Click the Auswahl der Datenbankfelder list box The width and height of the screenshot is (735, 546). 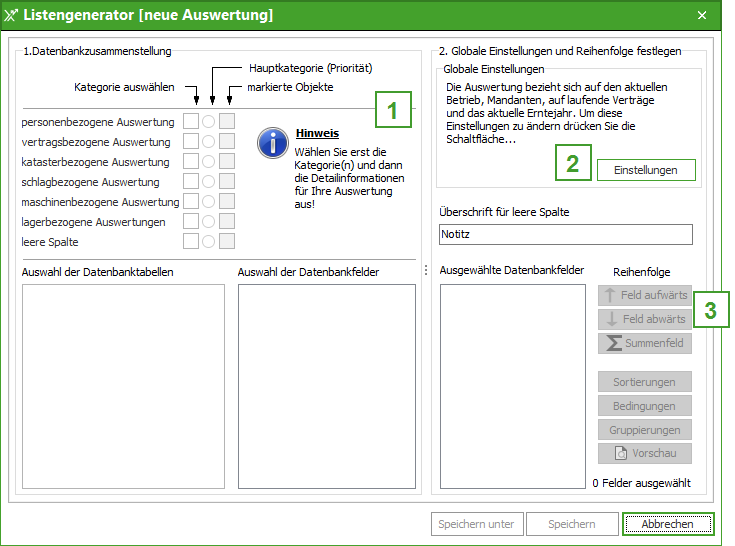(x=327, y=386)
